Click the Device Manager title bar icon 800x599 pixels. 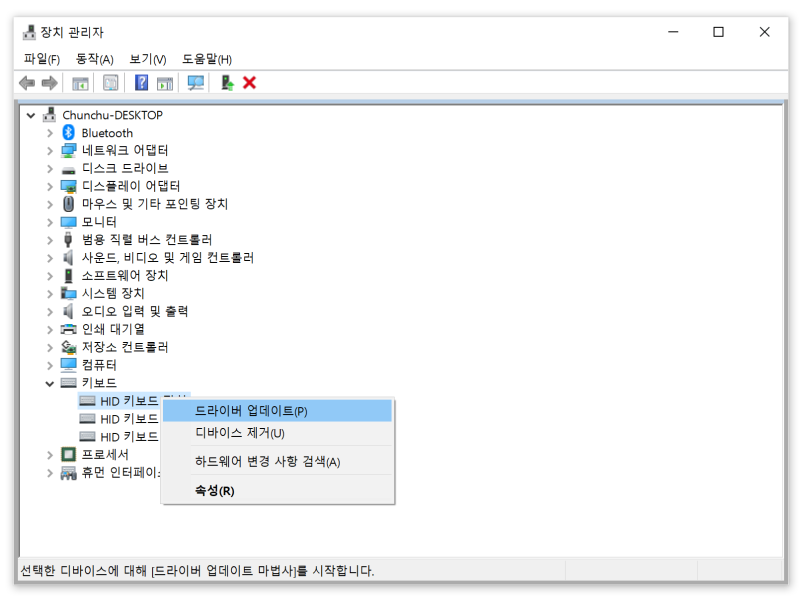tap(29, 32)
